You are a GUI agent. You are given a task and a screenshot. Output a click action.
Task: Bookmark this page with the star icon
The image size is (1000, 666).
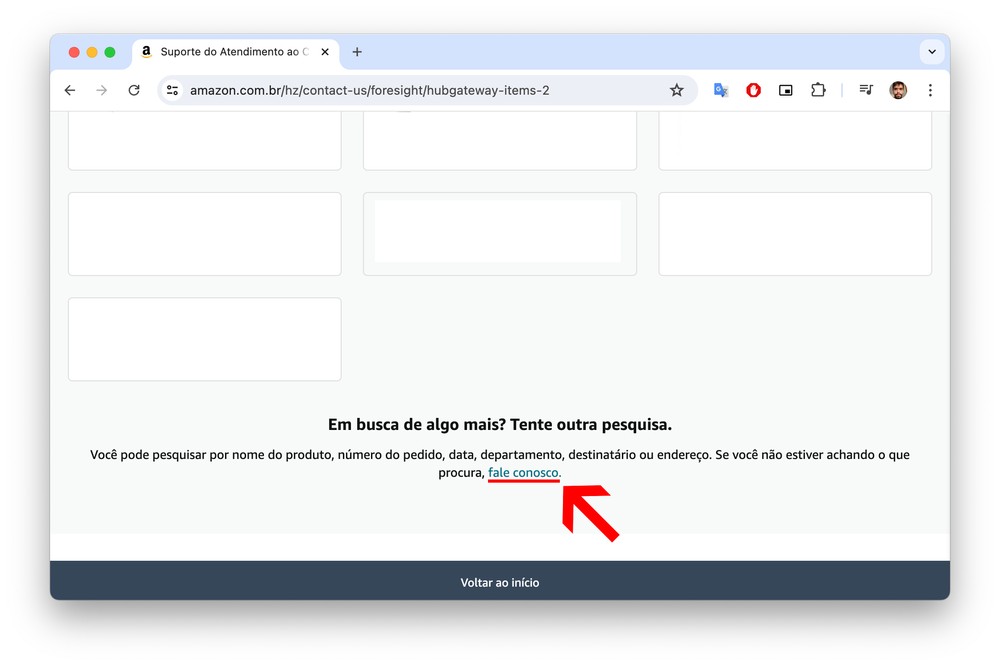677,91
